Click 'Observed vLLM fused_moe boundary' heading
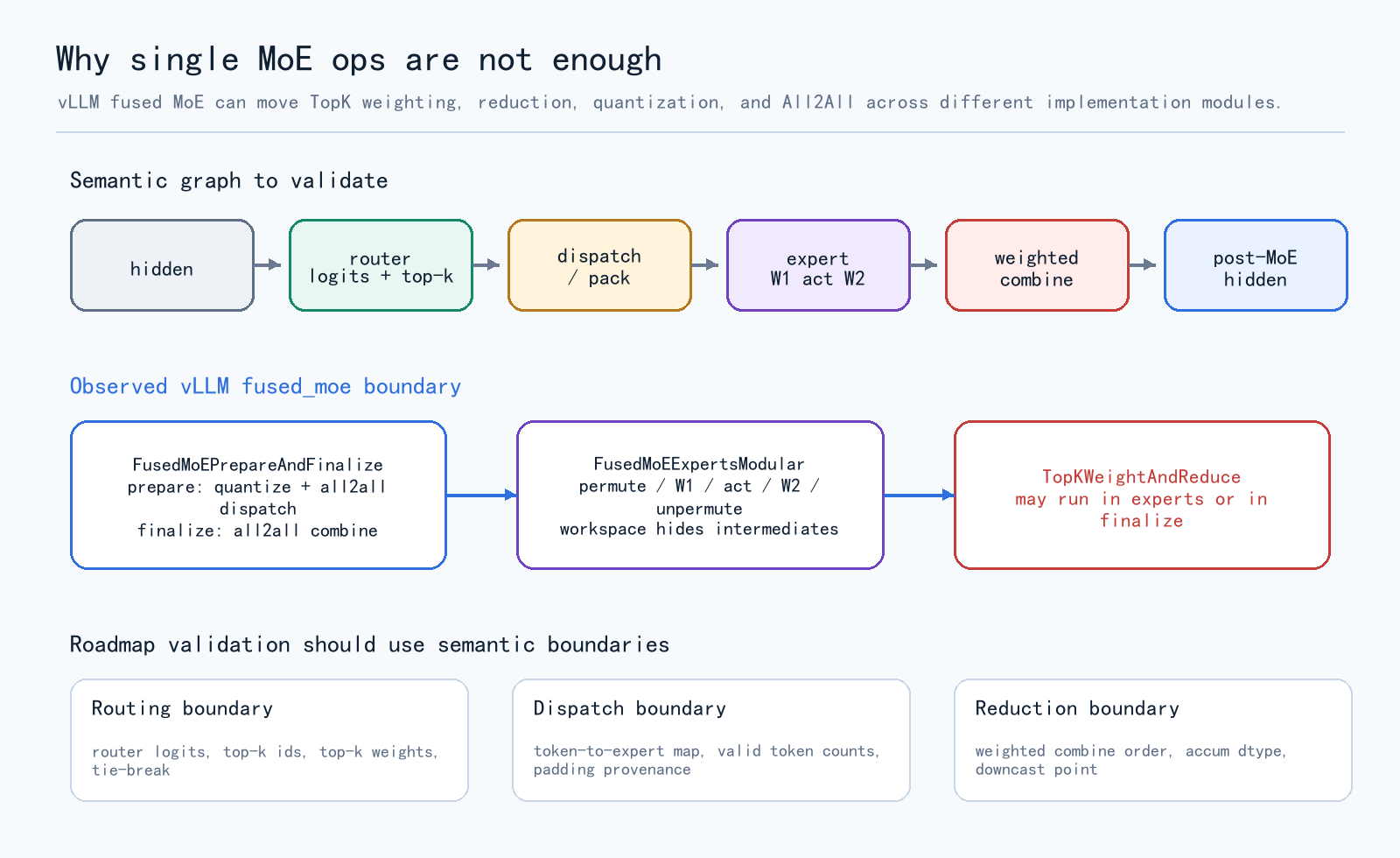 click(x=265, y=386)
